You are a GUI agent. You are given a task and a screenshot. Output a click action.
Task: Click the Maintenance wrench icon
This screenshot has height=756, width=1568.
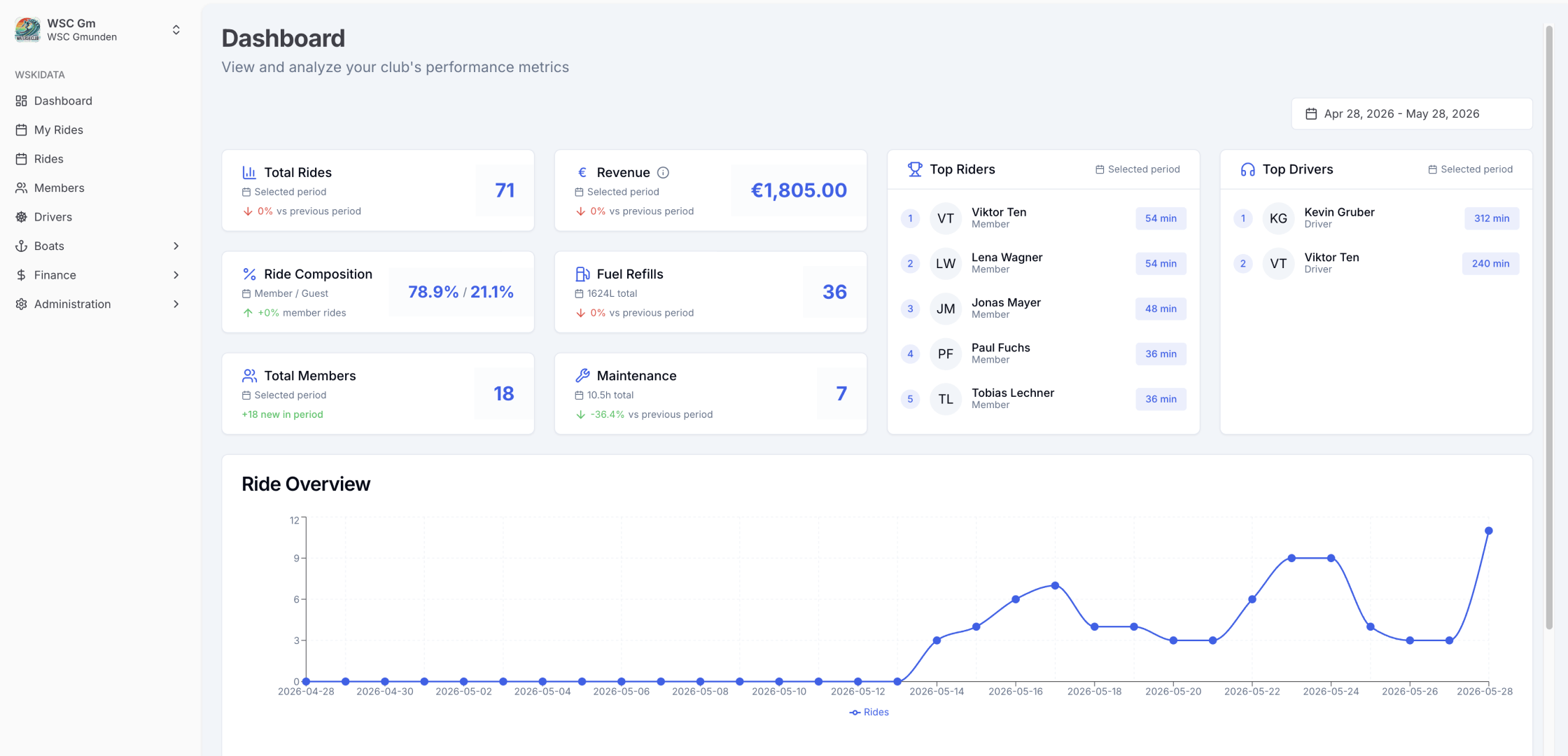(582, 376)
